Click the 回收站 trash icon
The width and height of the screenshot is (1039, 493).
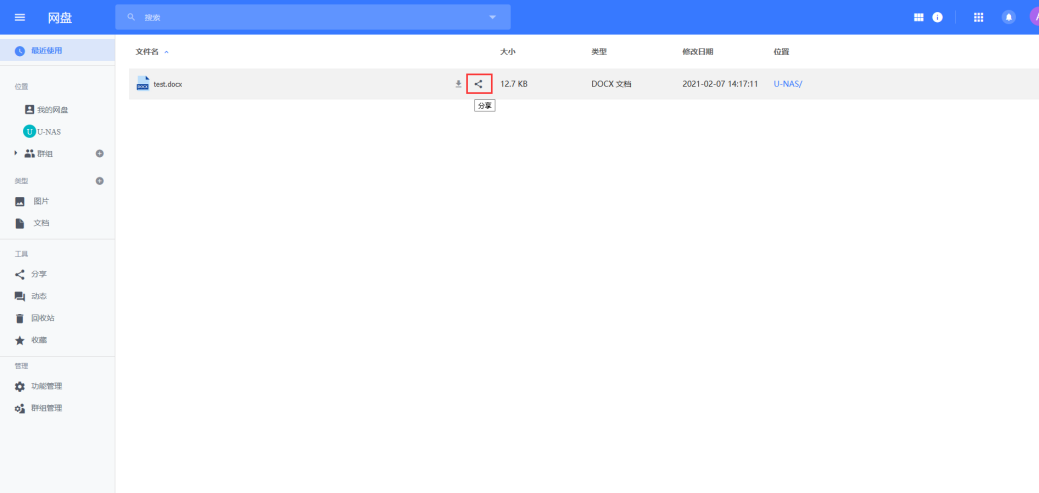(x=20, y=319)
